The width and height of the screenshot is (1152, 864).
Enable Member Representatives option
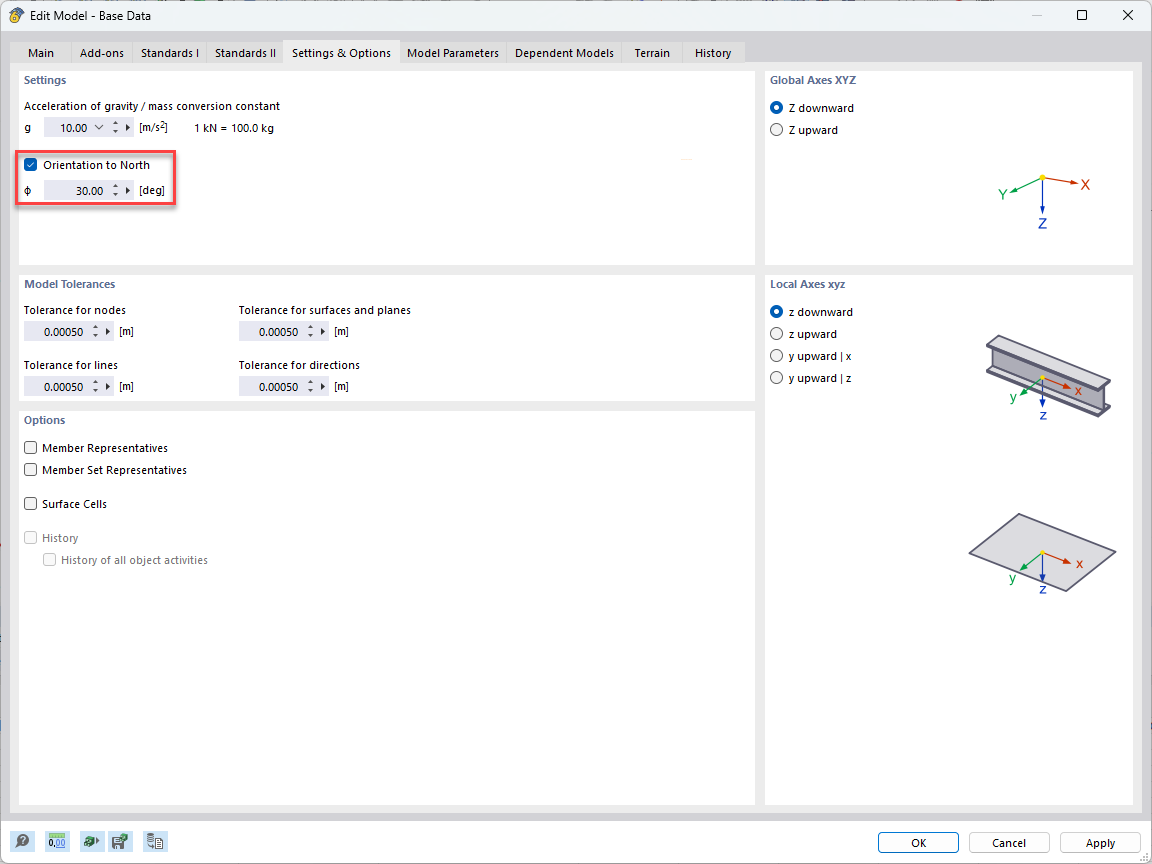30,447
